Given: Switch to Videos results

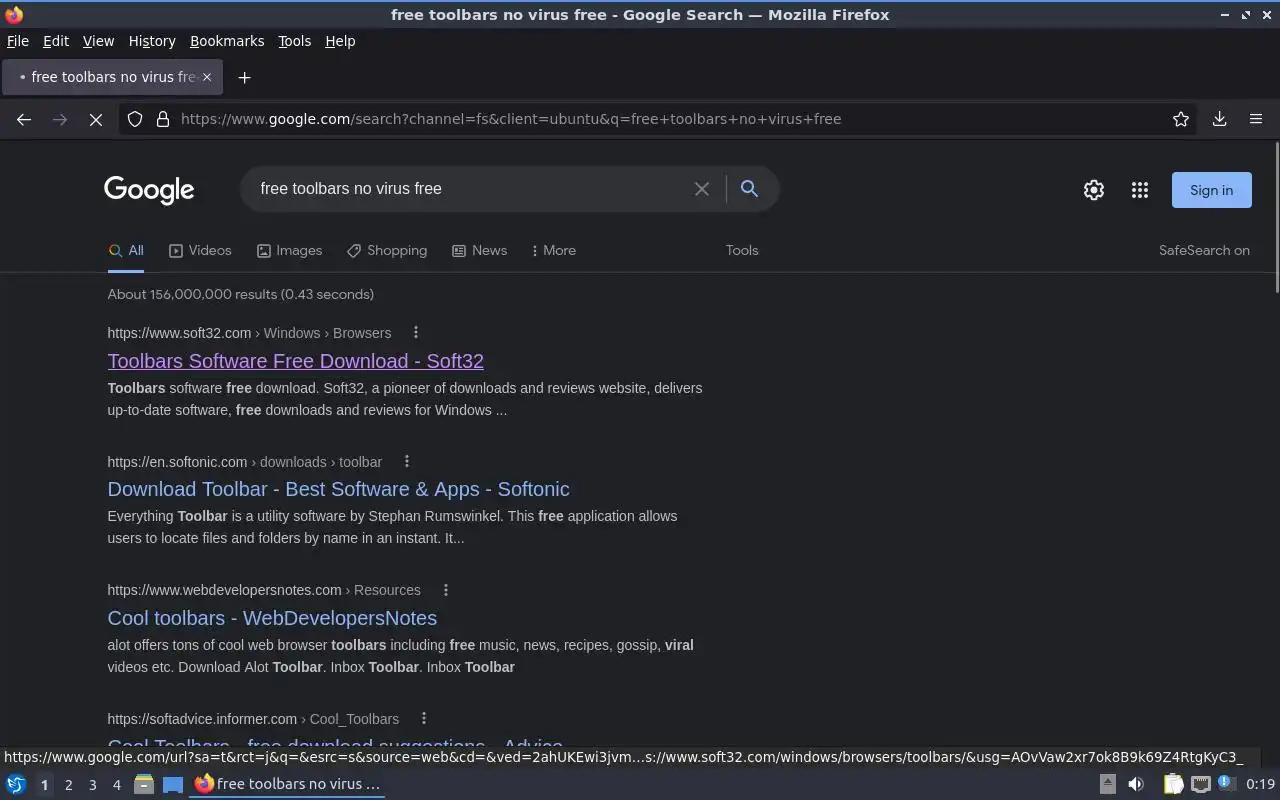Looking at the screenshot, I should (200, 251).
